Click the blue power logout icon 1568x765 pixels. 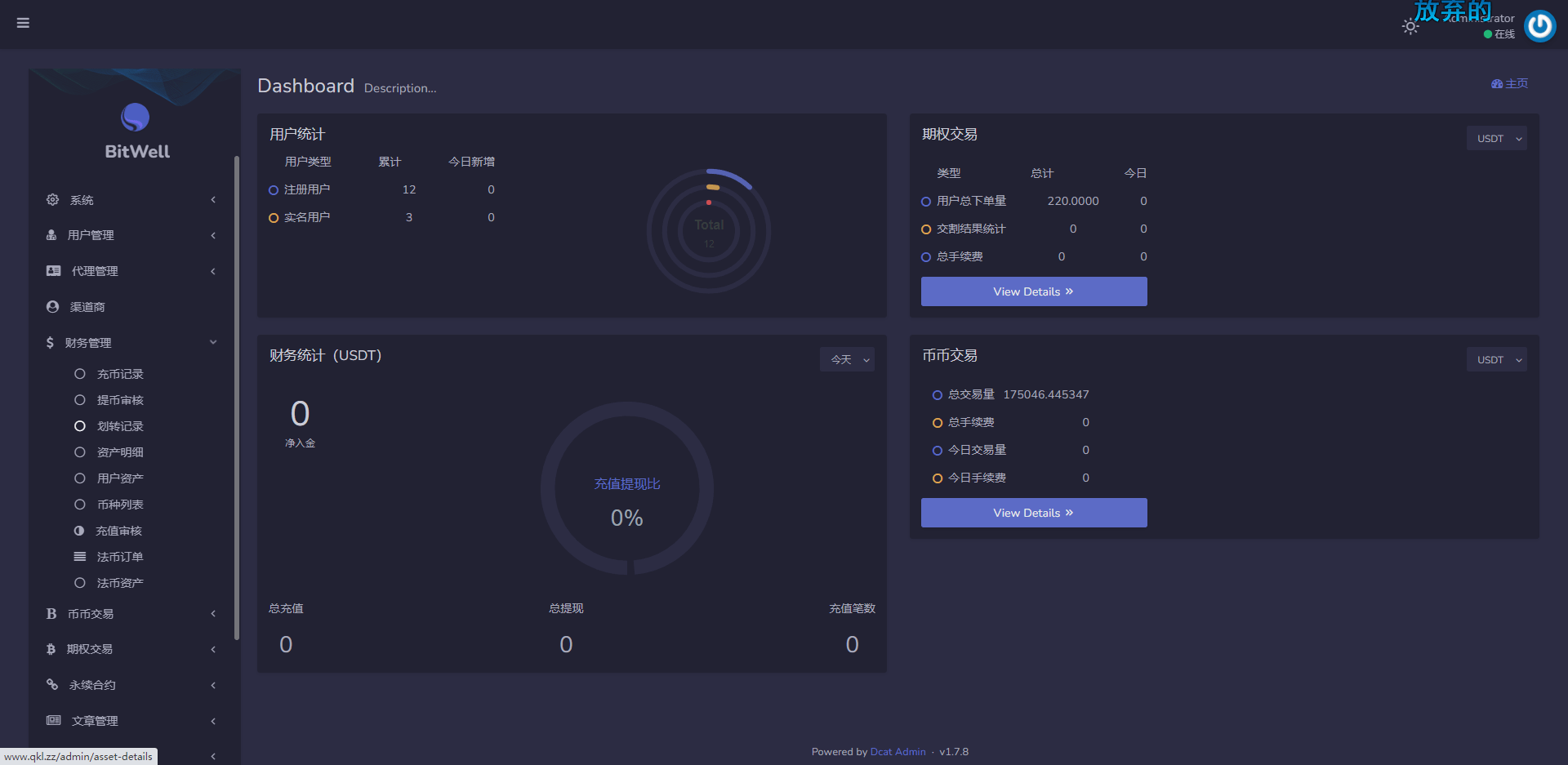(1540, 25)
